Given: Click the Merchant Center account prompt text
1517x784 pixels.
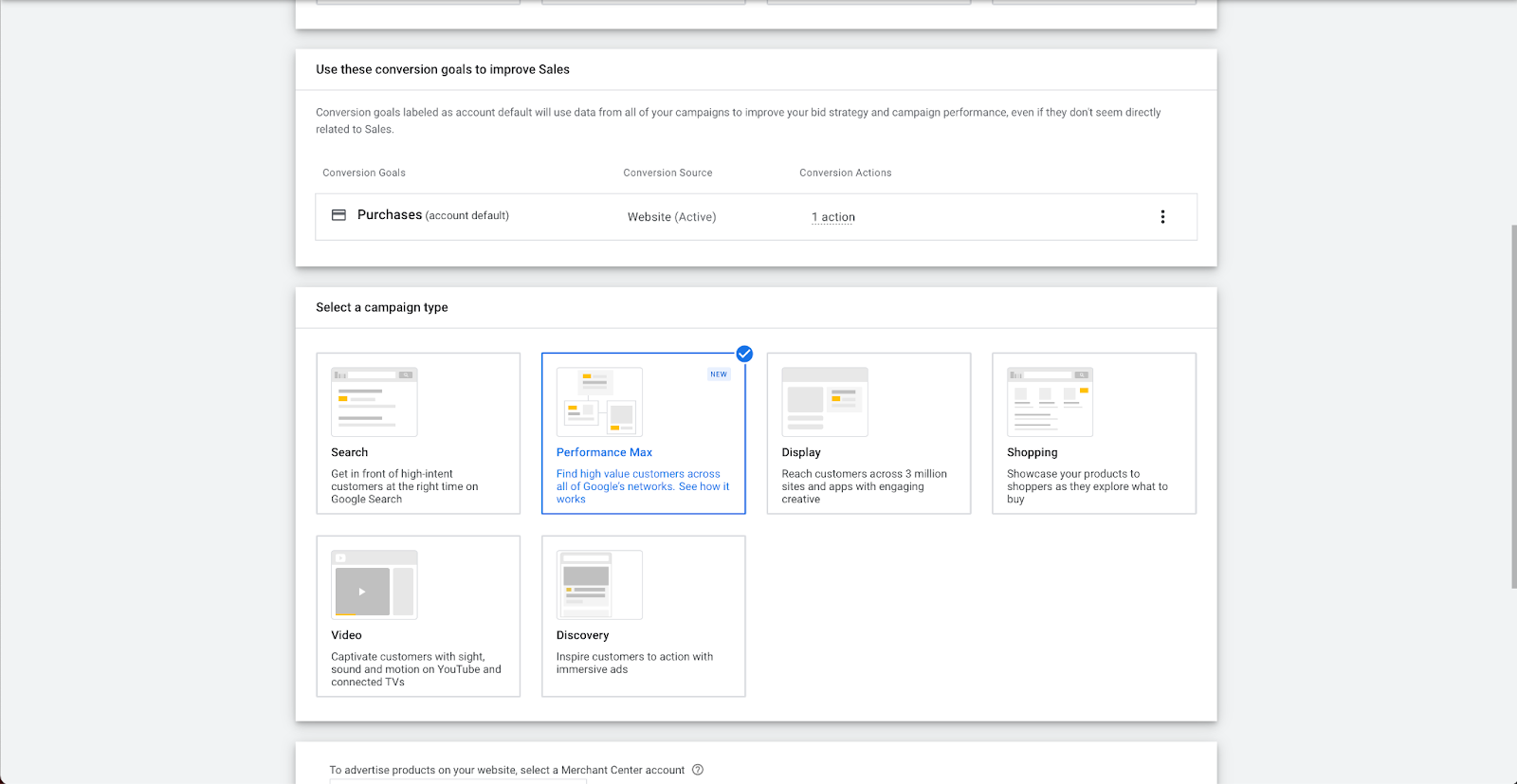Looking at the screenshot, I should (x=507, y=770).
